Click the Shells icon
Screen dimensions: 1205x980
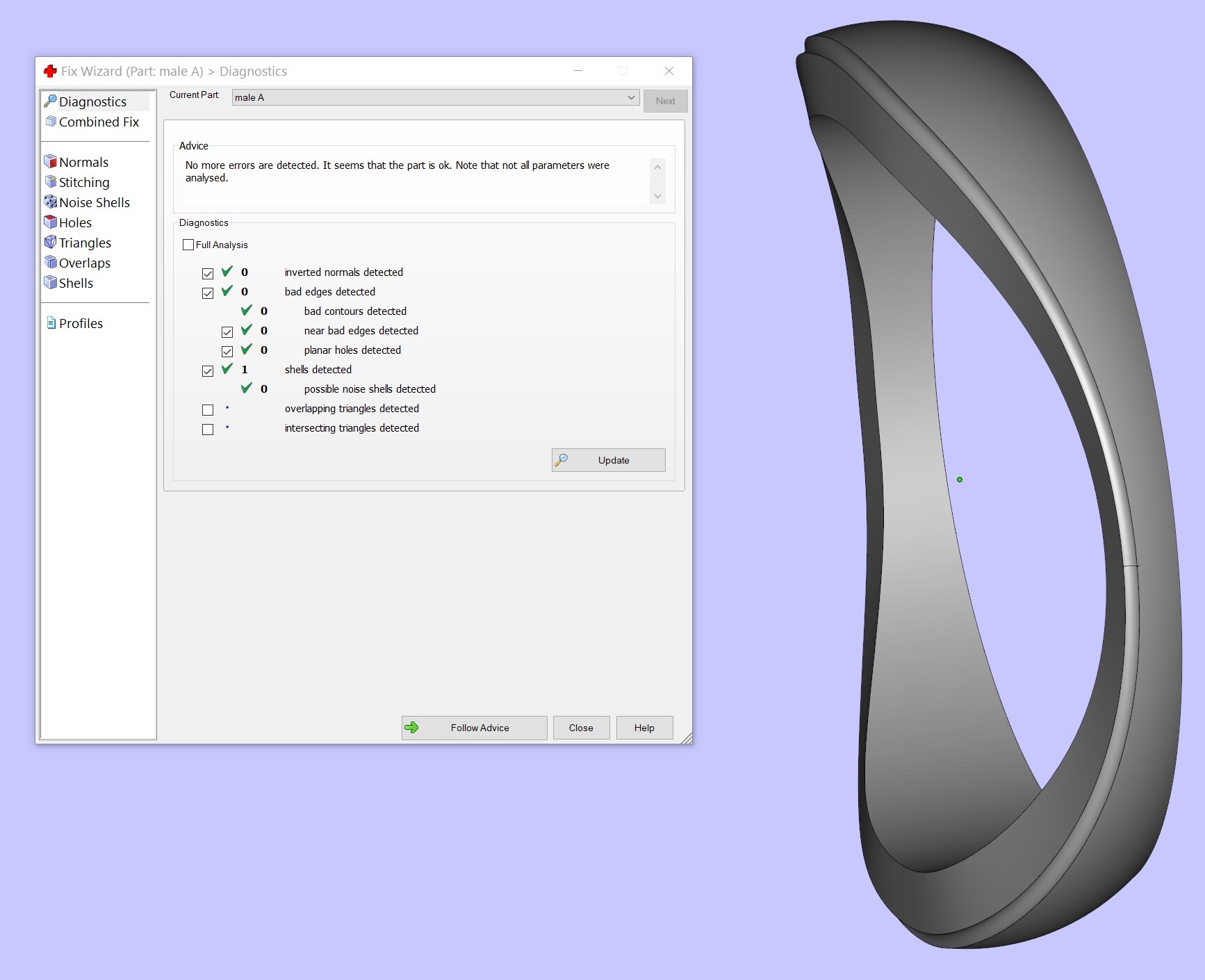tap(50, 283)
